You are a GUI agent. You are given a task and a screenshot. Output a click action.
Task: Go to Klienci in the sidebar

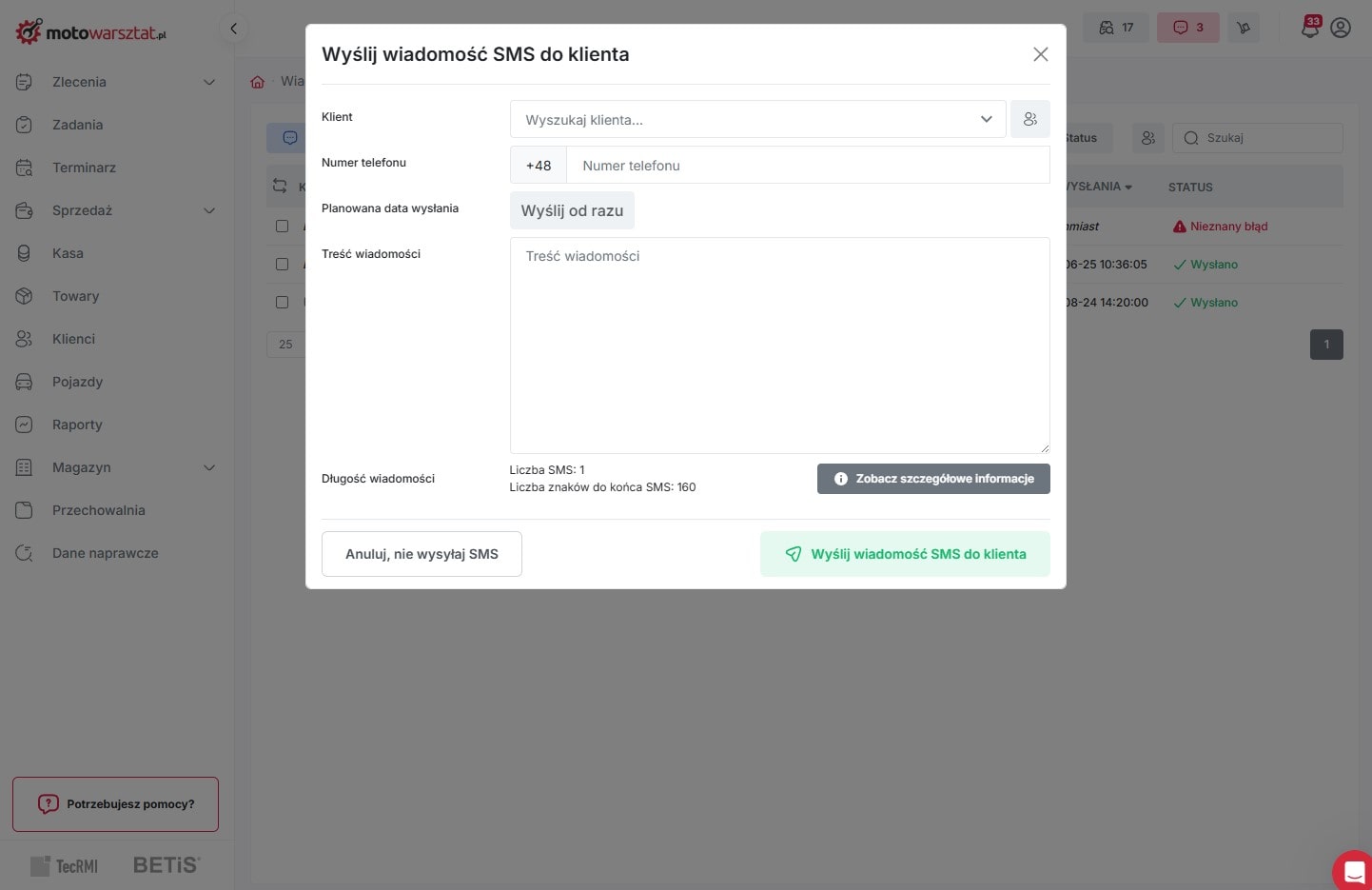[73, 339]
